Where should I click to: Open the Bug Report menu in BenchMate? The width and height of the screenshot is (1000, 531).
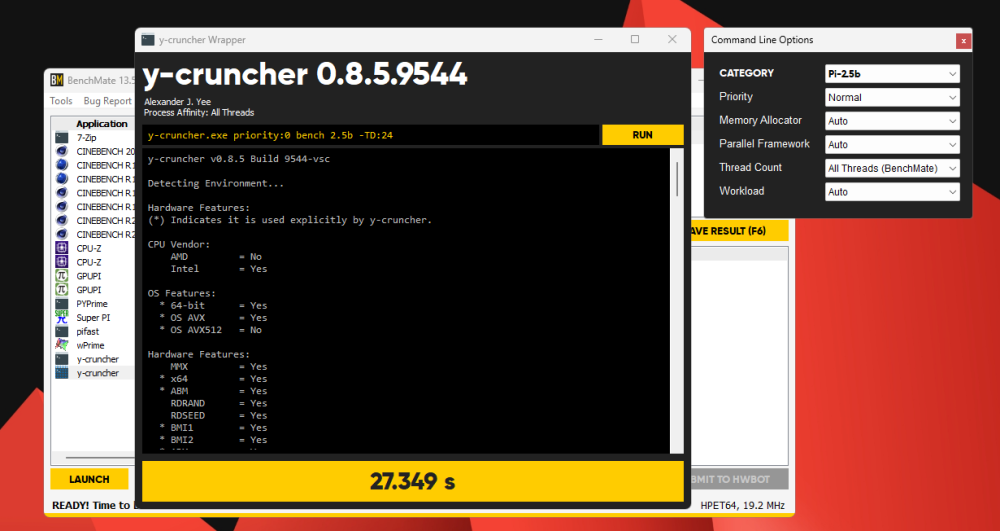coord(107,101)
